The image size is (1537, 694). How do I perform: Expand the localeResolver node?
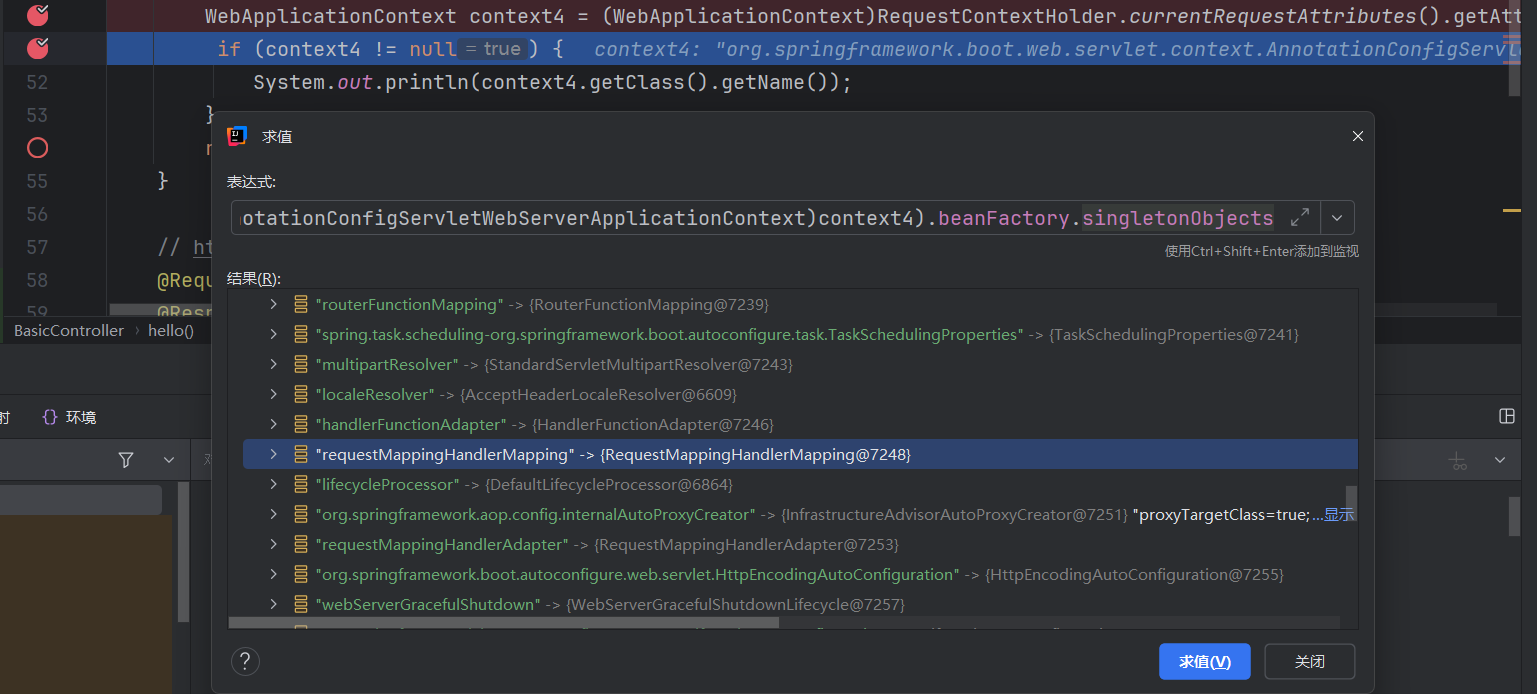point(273,395)
